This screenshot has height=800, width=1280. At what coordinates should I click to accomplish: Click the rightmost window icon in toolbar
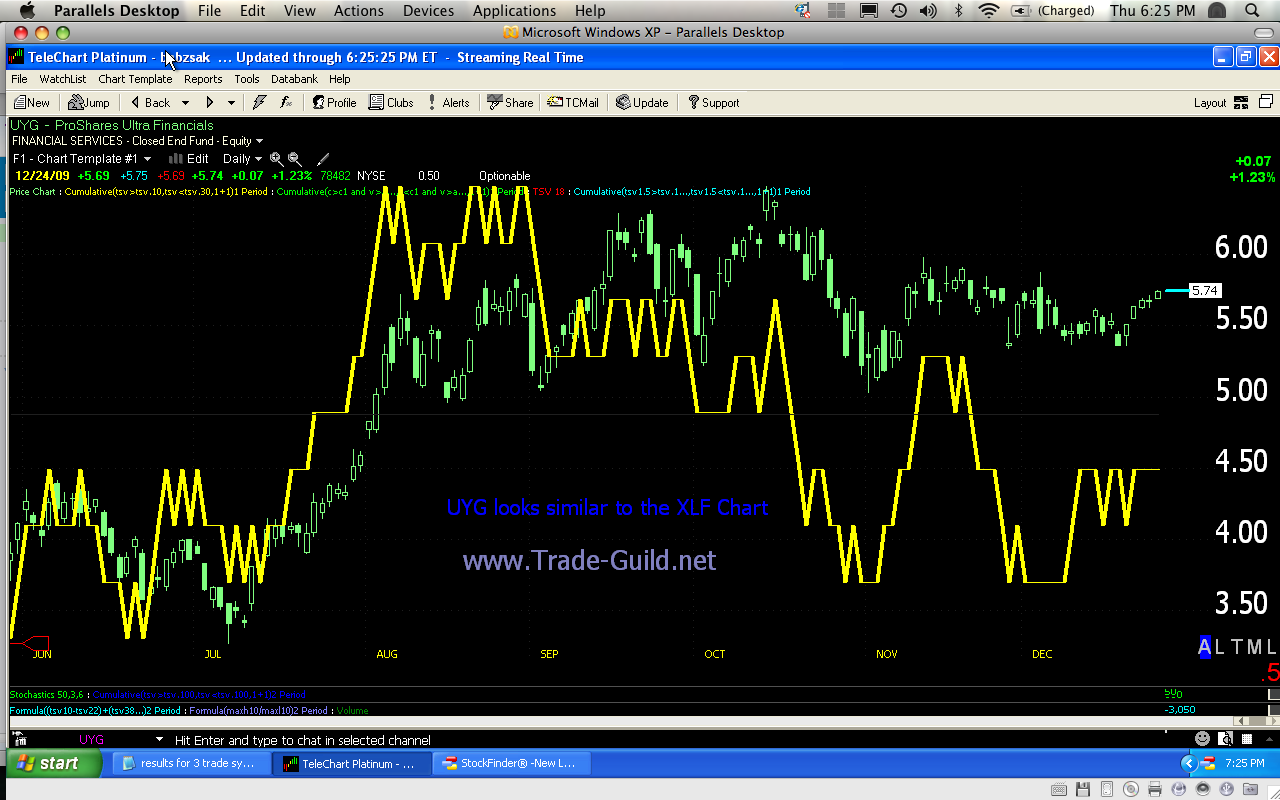pyautogui.click(x=1265, y=102)
